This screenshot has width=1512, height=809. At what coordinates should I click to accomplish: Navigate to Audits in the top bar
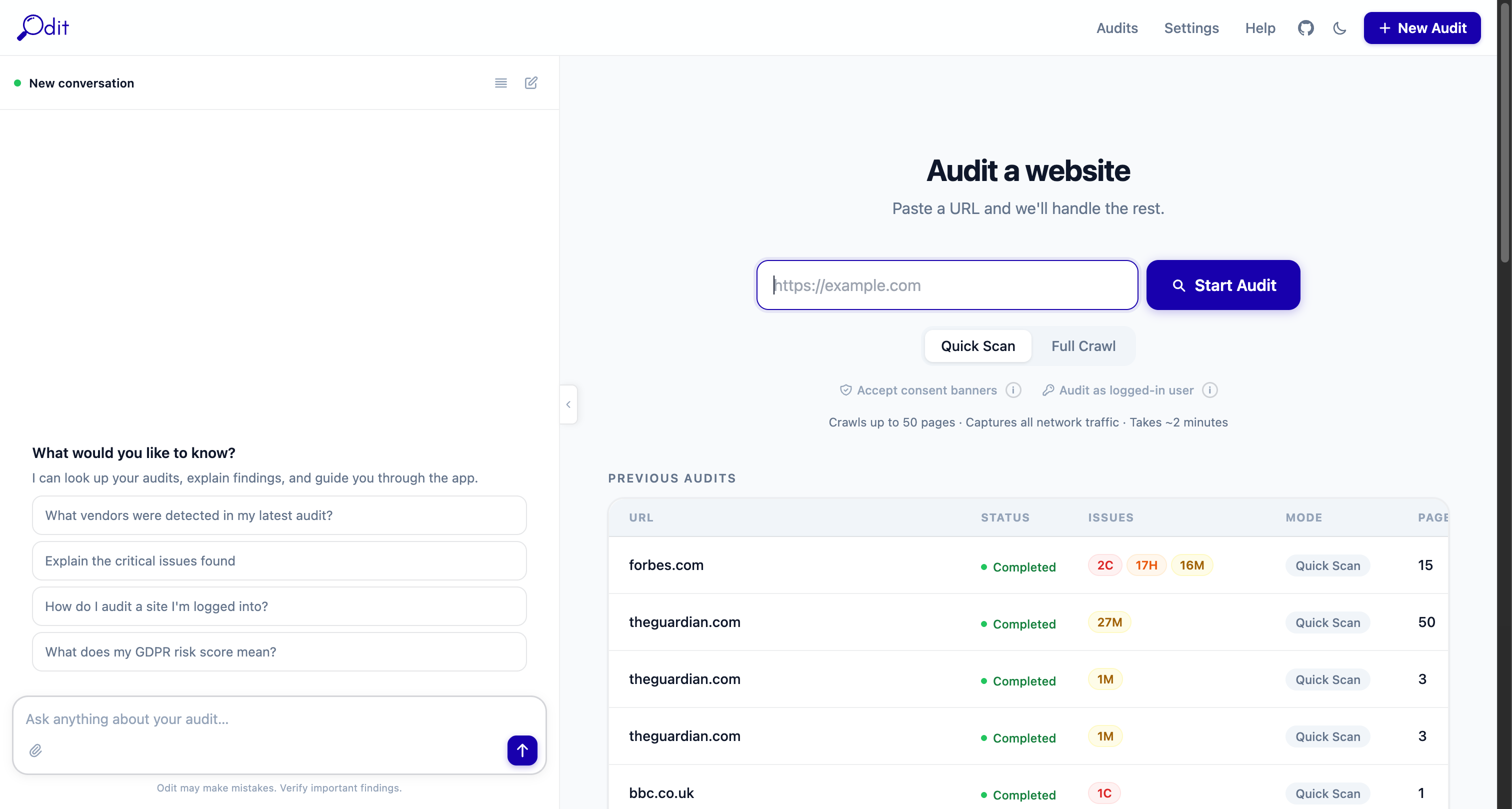pos(1117,27)
